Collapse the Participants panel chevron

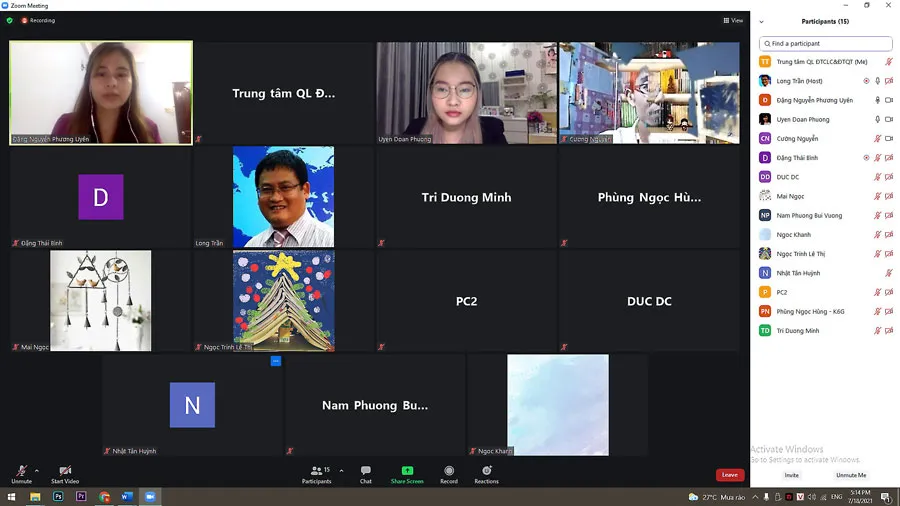761,21
